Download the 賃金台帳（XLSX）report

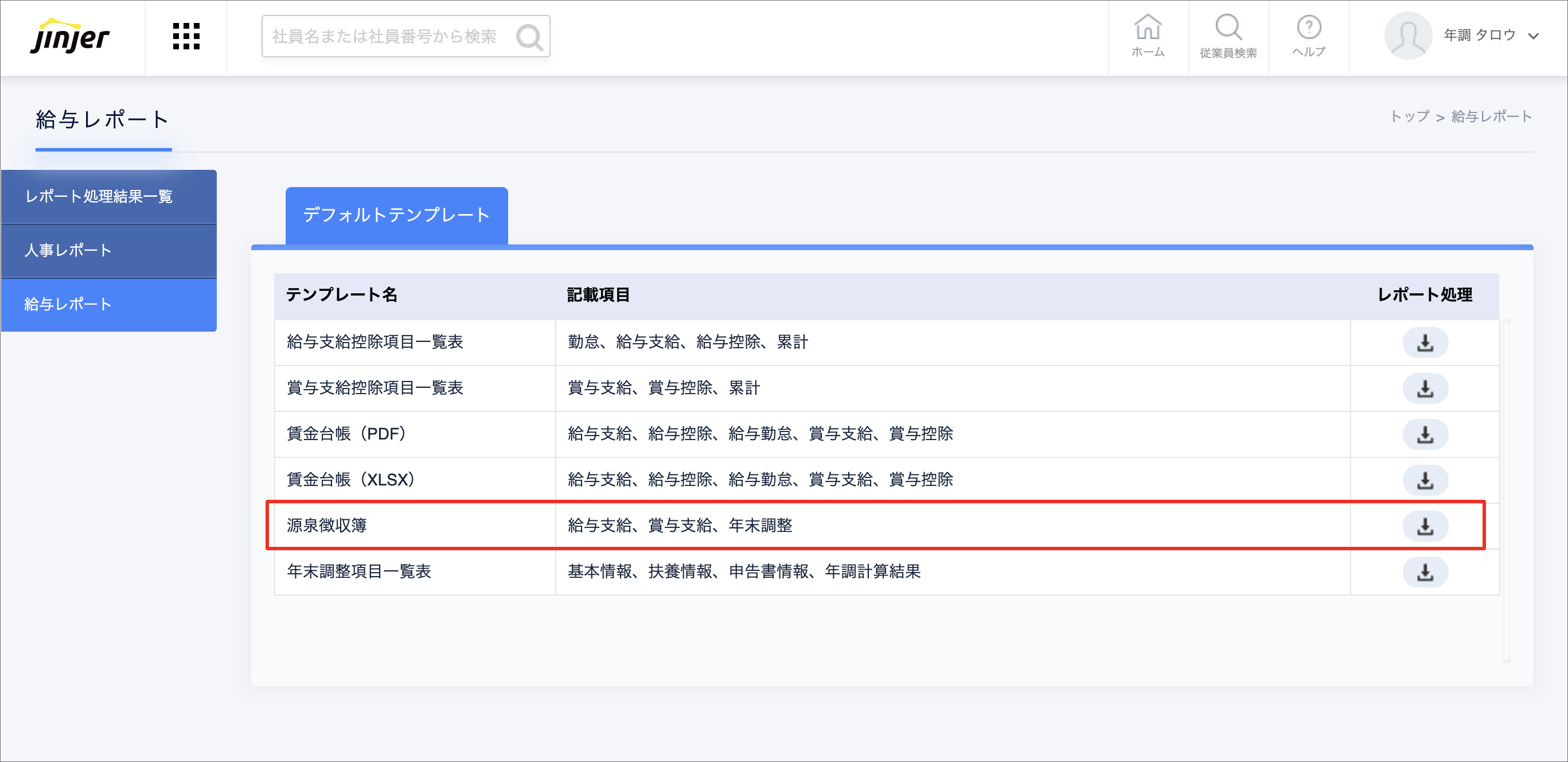[x=1425, y=480]
